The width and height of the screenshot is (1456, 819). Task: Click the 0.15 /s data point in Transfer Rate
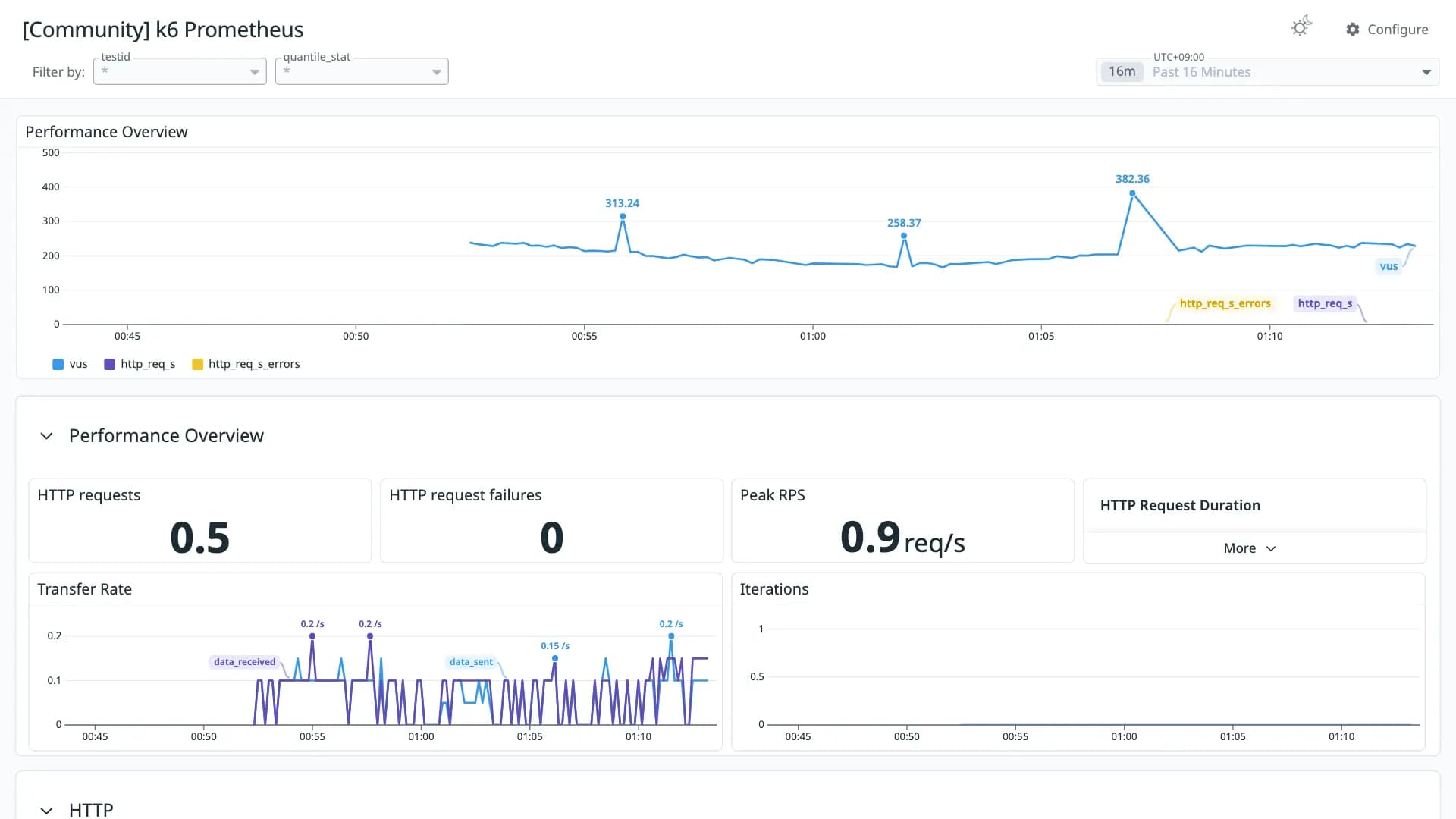click(x=555, y=658)
